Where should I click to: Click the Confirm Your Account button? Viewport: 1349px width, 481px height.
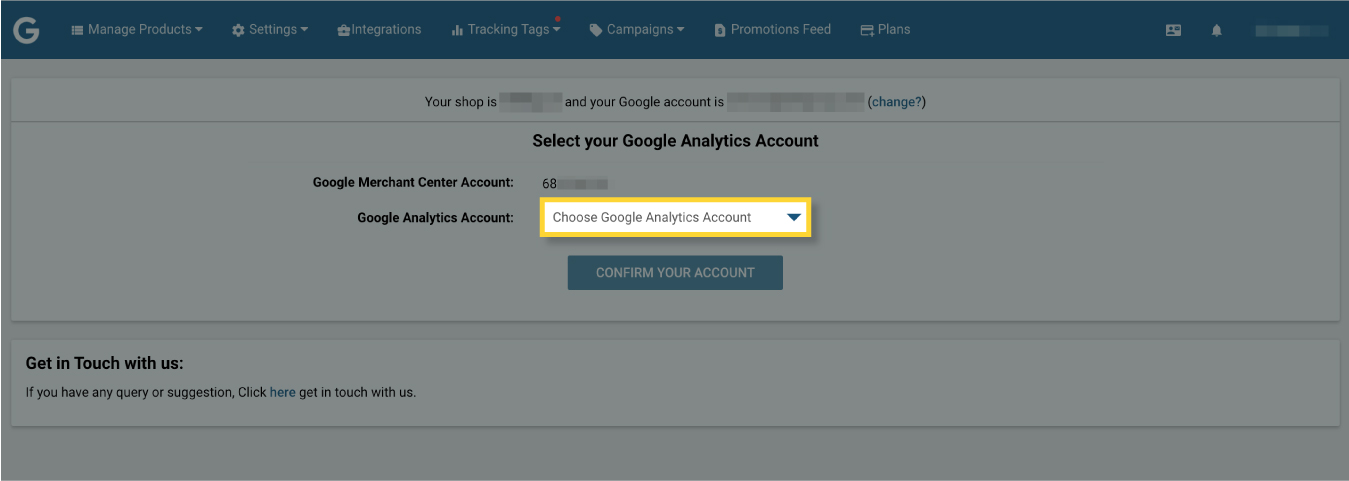(675, 273)
